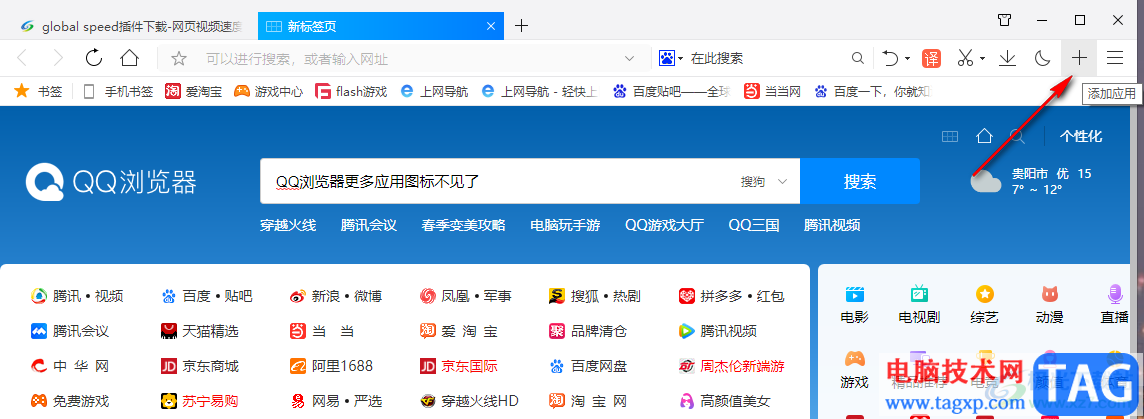Open 当当网 bookmark

click(x=773, y=91)
